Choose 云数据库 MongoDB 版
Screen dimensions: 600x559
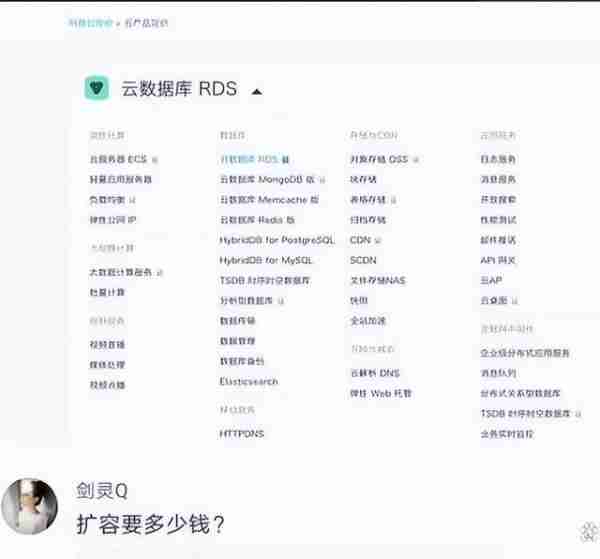point(267,179)
